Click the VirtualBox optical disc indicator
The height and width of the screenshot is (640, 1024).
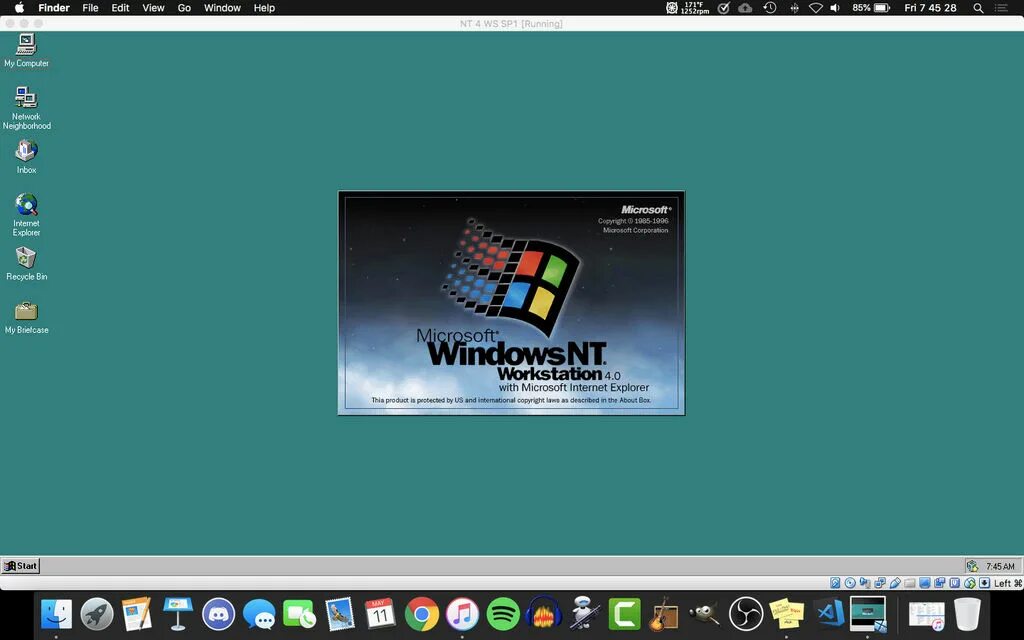tap(850, 583)
